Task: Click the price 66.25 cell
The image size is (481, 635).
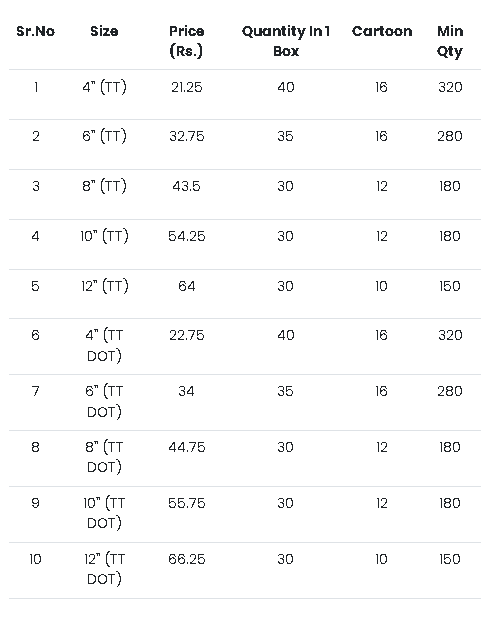Action: click(x=186, y=559)
